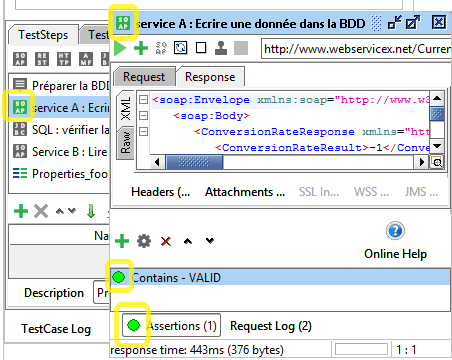Viewport: 452px width, 360px height.
Task: Move the test step down in the list
Action: click(72, 211)
